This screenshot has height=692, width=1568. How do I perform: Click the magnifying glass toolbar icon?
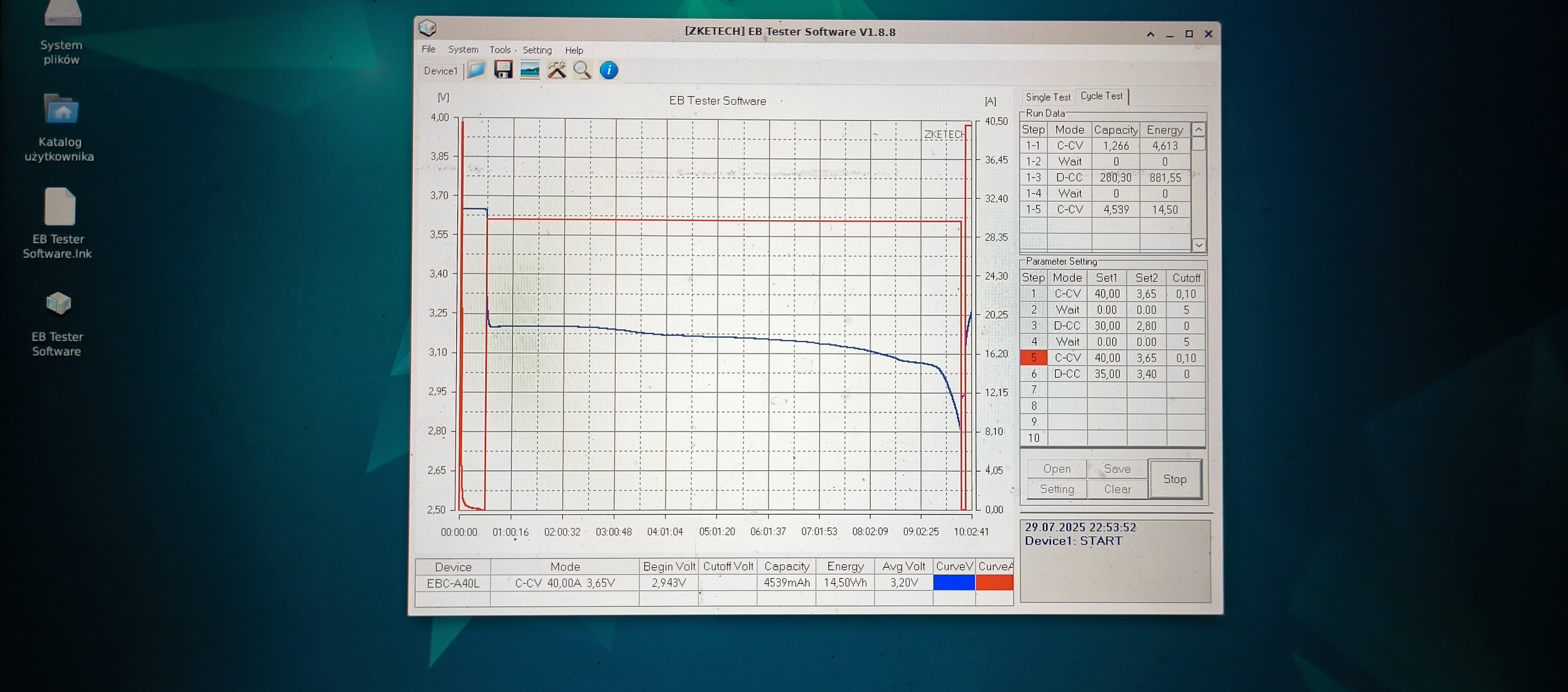[x=583, y=70]
